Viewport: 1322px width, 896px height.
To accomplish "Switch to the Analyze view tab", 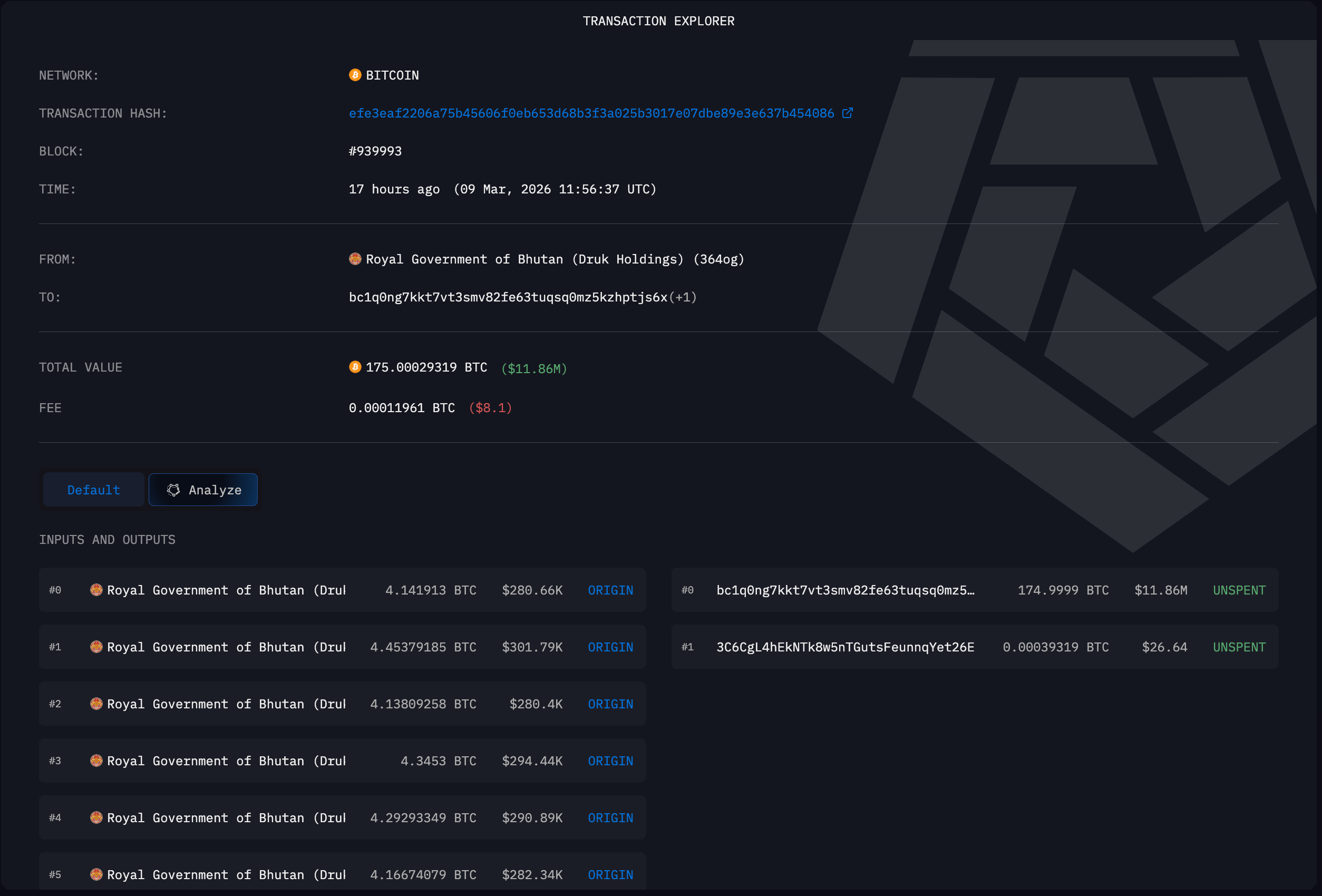I will coord(203,490).
